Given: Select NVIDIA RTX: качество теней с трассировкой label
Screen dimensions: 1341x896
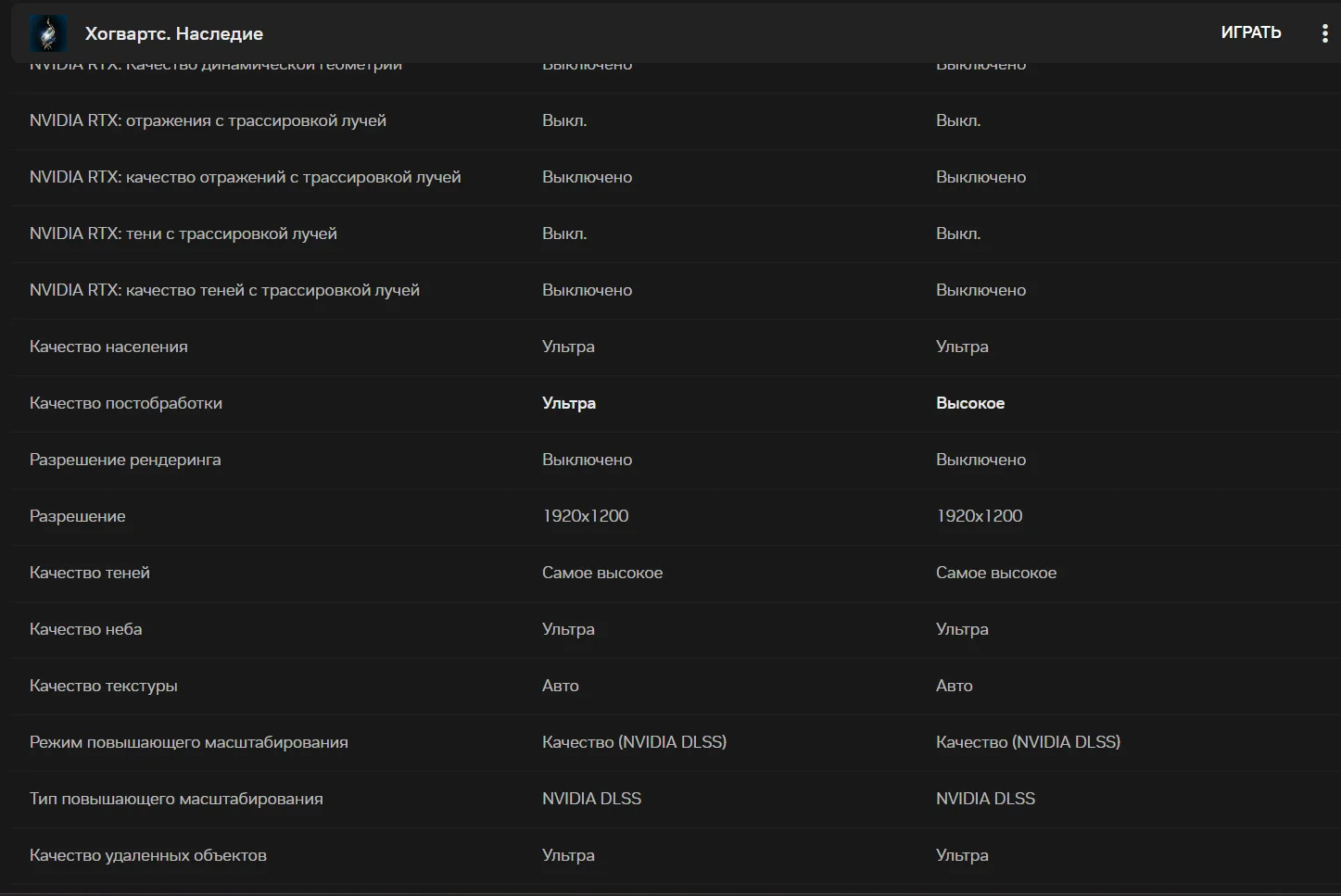Looking at the screenshot, I should coord(224,290).
